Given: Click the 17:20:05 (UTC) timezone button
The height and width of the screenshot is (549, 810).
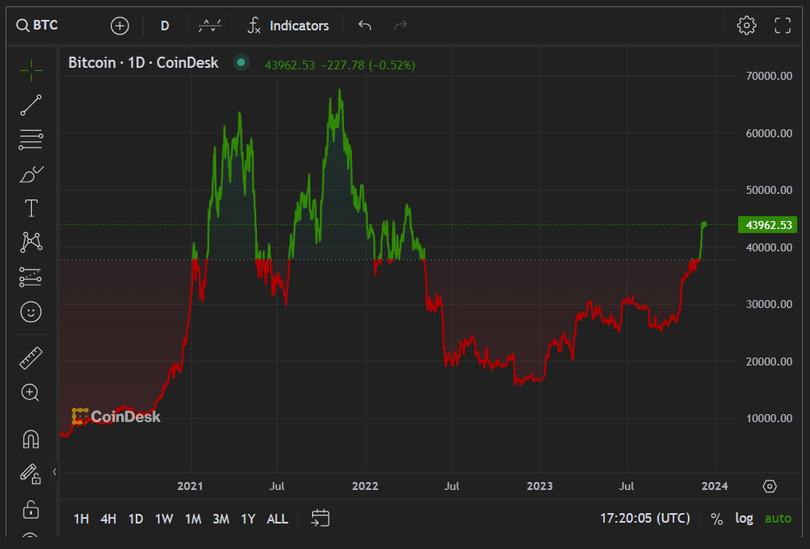Looking at the screenshot, I should [x=644, y=518].
